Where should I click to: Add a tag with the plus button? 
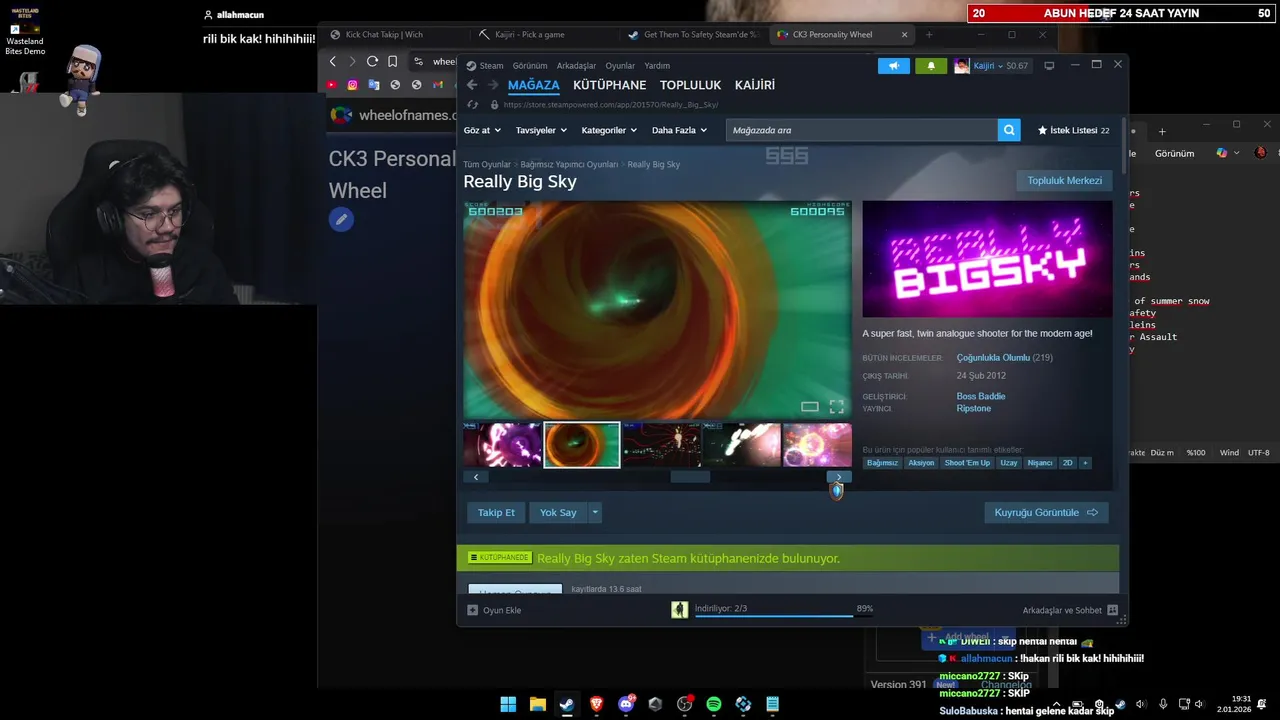(x=1085, y=463)
